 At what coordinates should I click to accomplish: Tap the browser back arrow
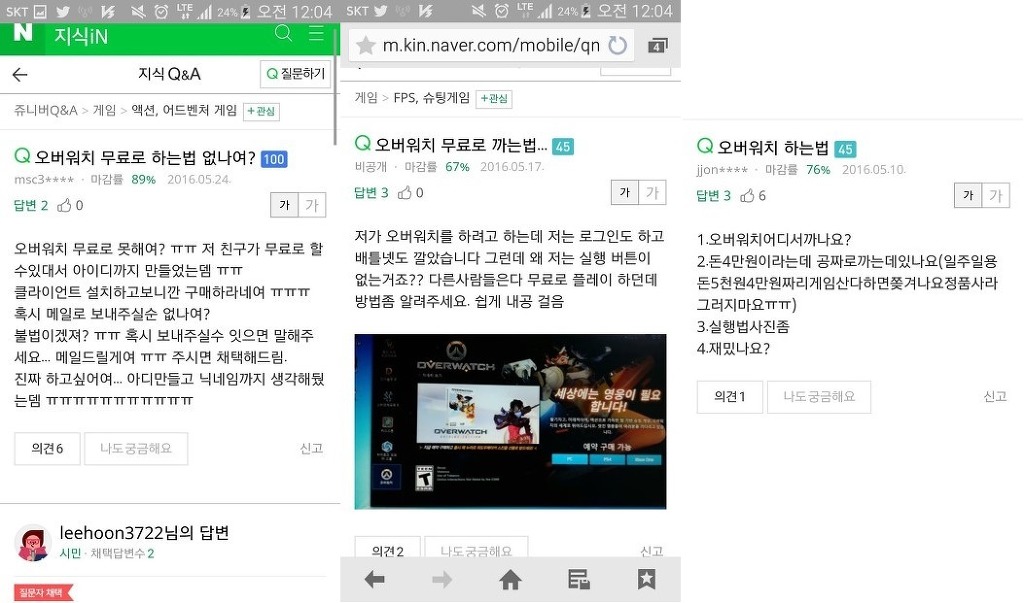[375, 579]
